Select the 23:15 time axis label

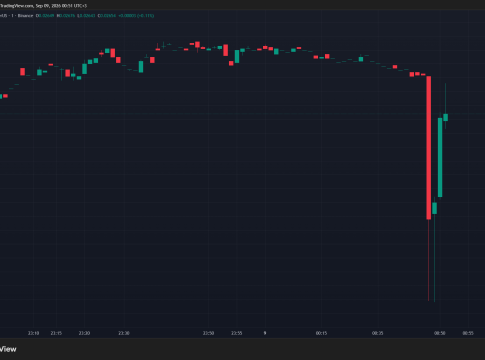click(56, 333)
